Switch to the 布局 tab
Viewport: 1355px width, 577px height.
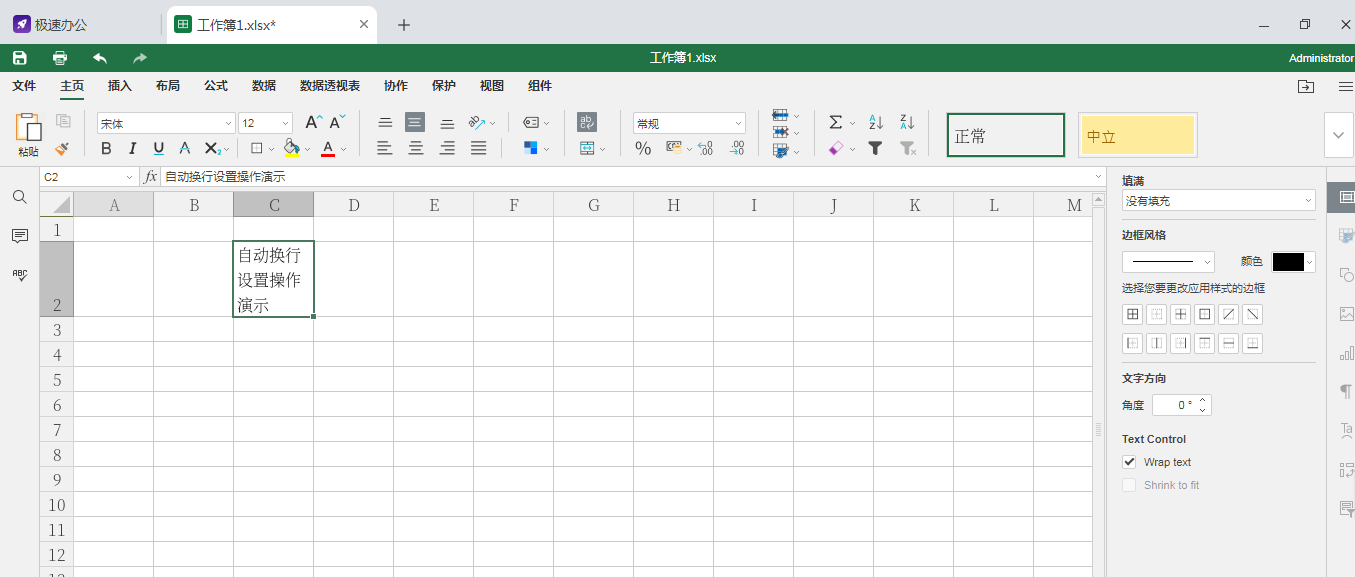tap(168, 86)
